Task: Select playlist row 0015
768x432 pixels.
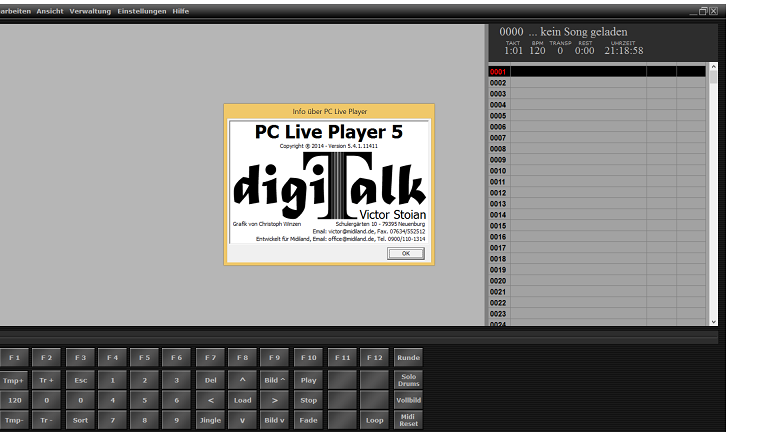Action: [x=597, y=226]
